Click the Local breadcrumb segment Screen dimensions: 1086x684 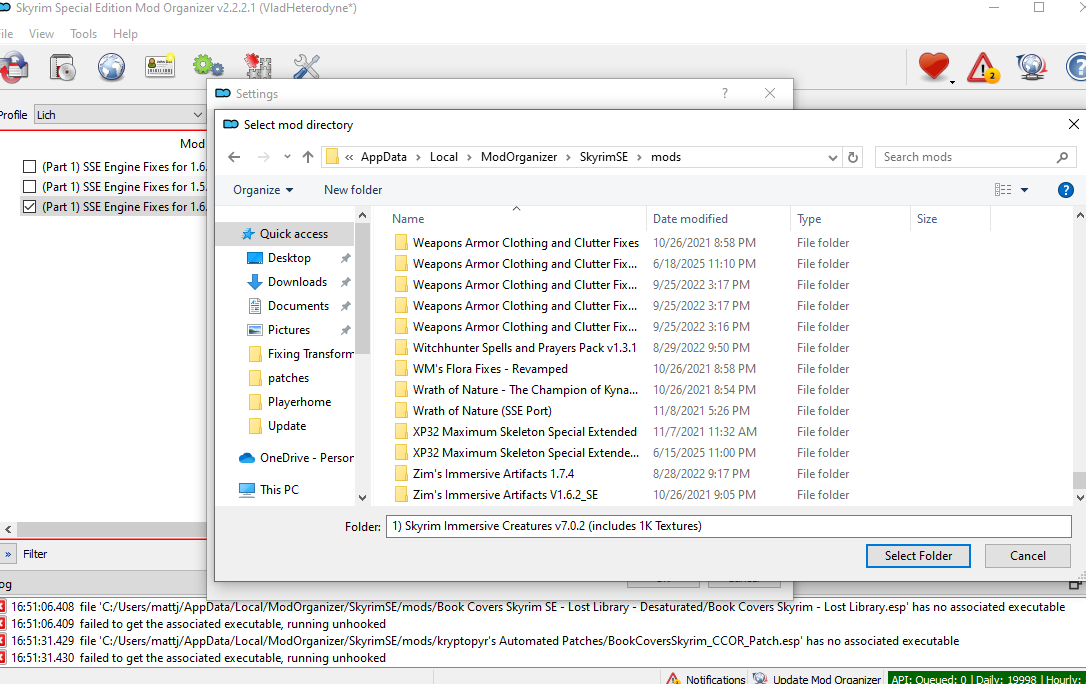point(443,157)
